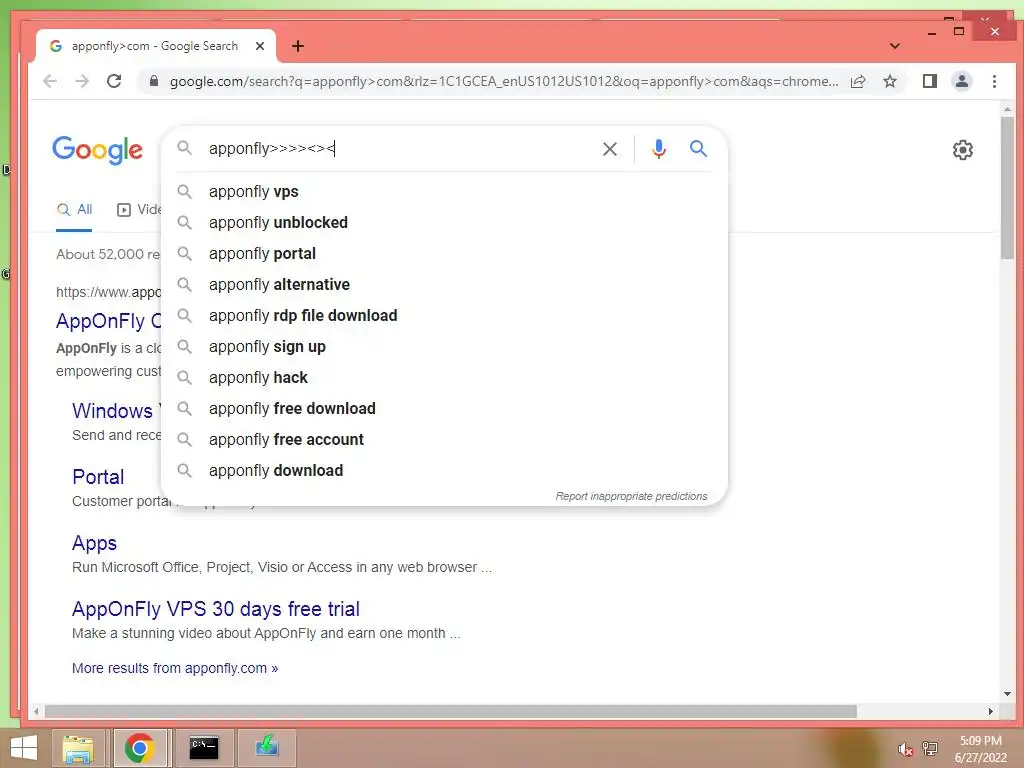
Task: Switch to the Videos results tab
Action: pos(139,210)
